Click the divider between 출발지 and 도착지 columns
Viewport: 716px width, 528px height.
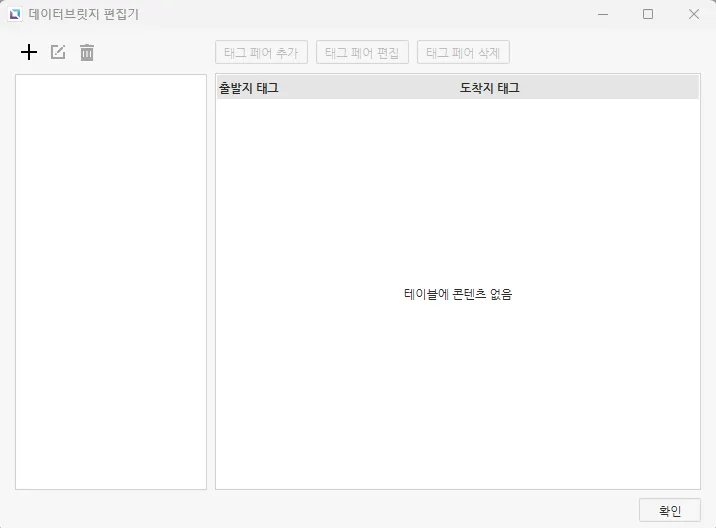pyautogui.click(x=457, y=88)
